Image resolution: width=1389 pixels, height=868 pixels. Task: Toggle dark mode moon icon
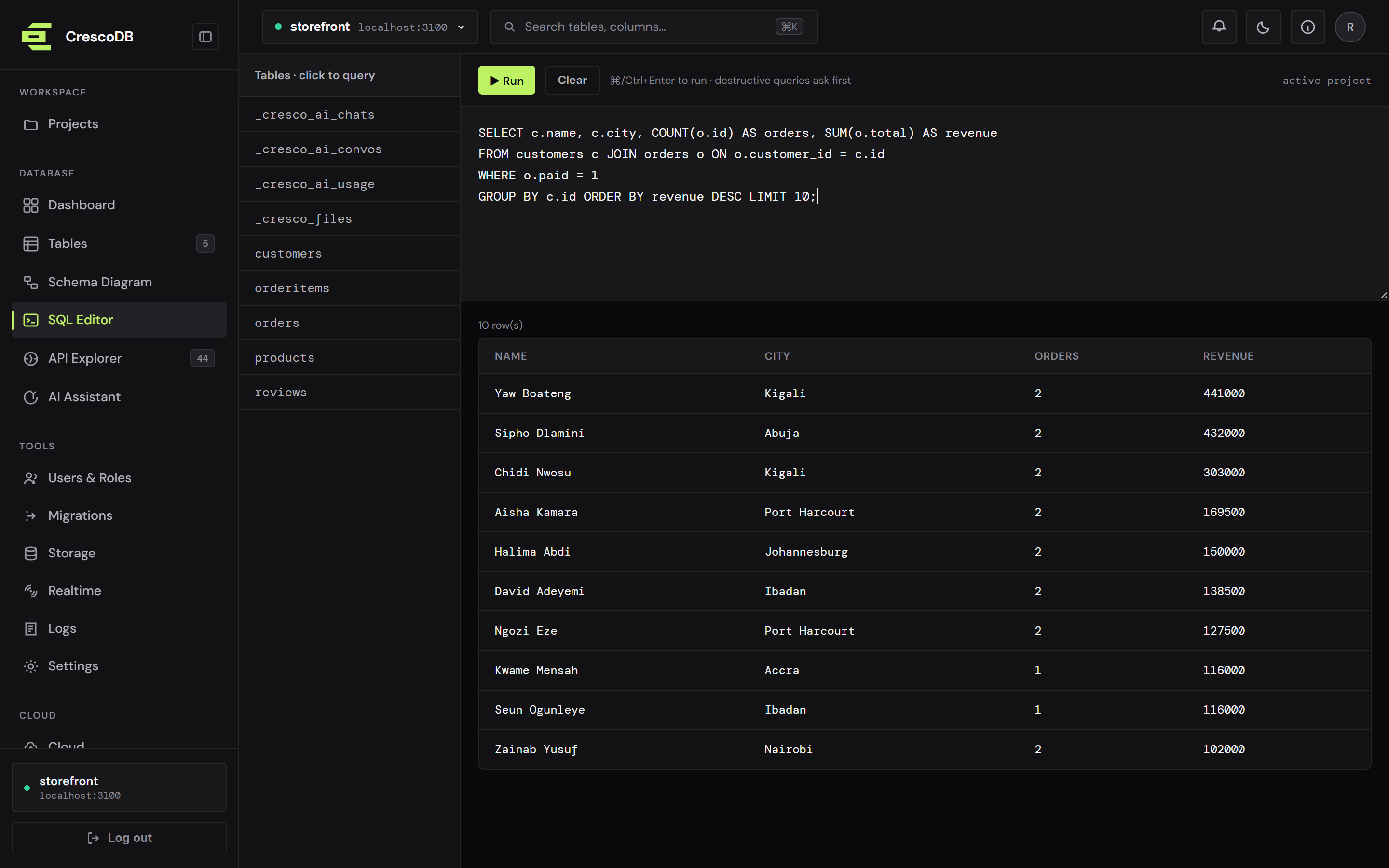(x=1263, y=27)
